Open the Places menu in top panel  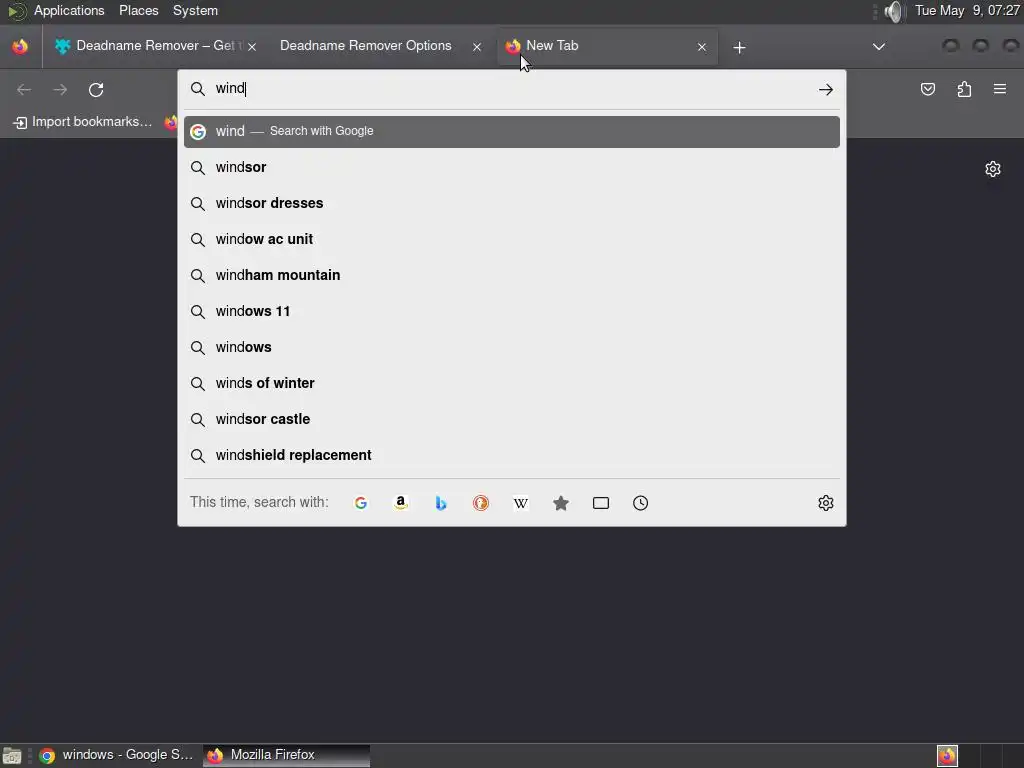point(138,10)
